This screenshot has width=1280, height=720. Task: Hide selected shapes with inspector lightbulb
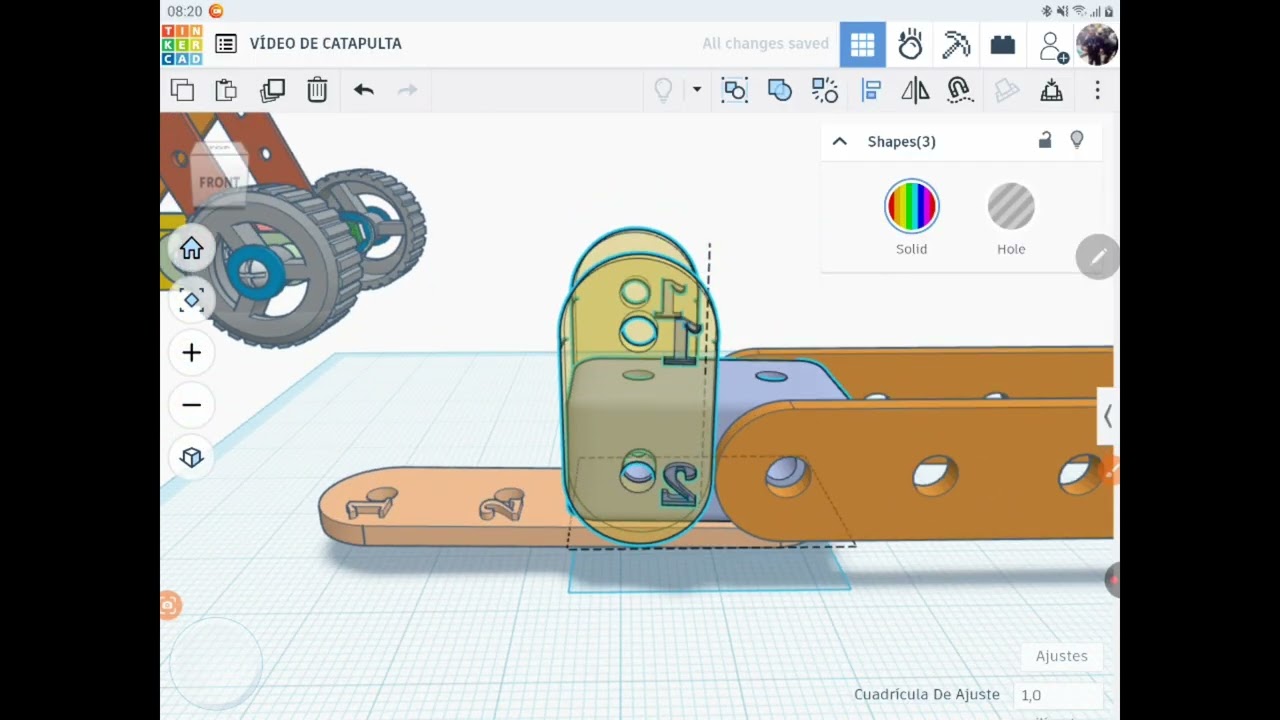point(1077,140)
